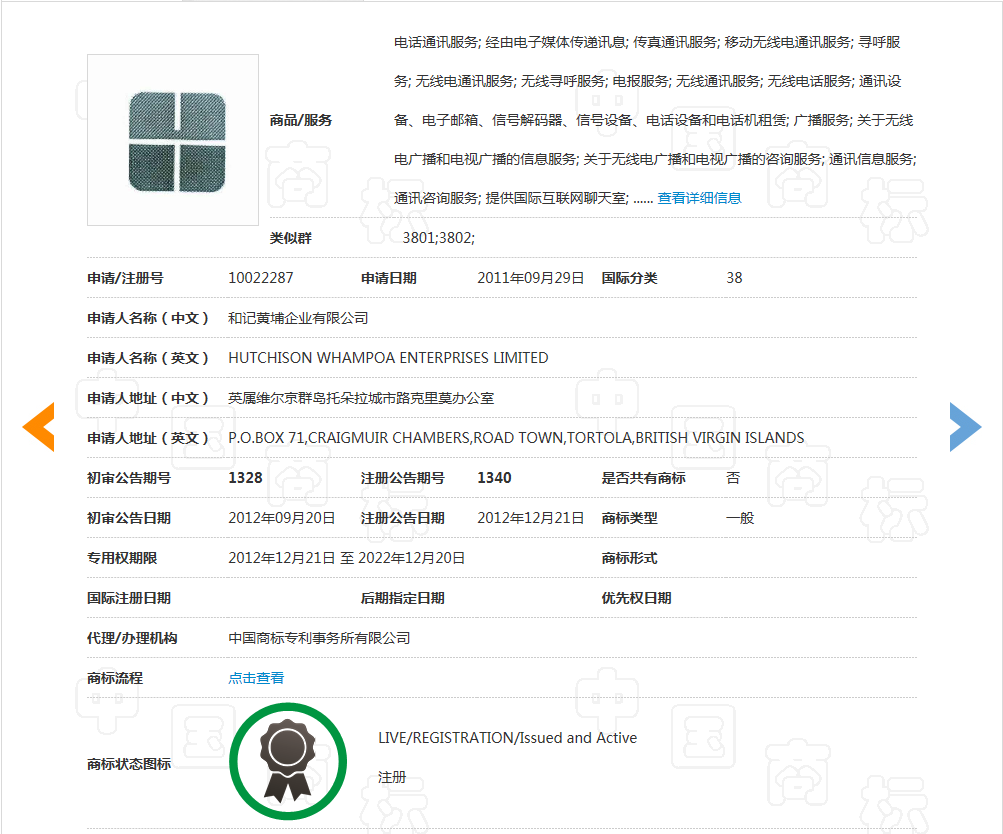Click registration announcement issue 1340
The image size is (1003, 834).
coord(494,478)
